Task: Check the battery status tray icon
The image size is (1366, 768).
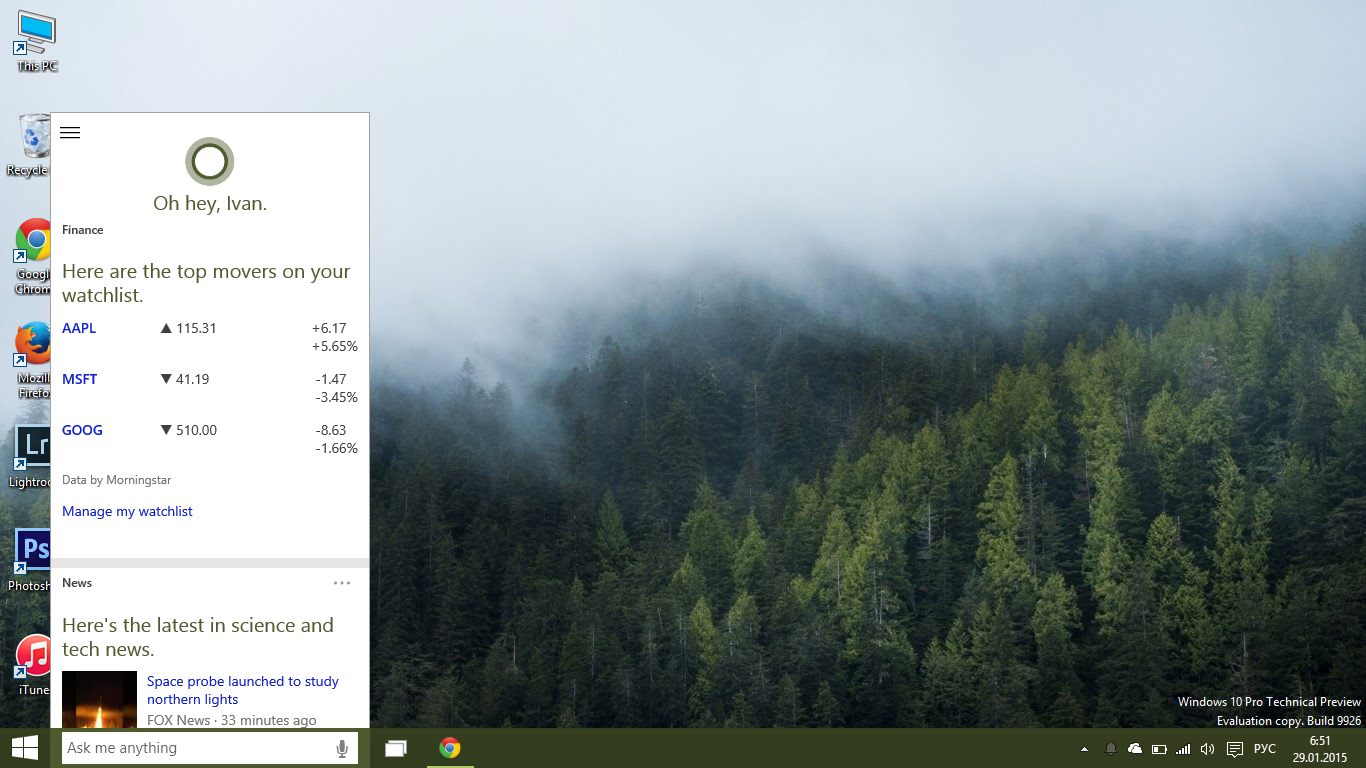Action: point(1159,749)
